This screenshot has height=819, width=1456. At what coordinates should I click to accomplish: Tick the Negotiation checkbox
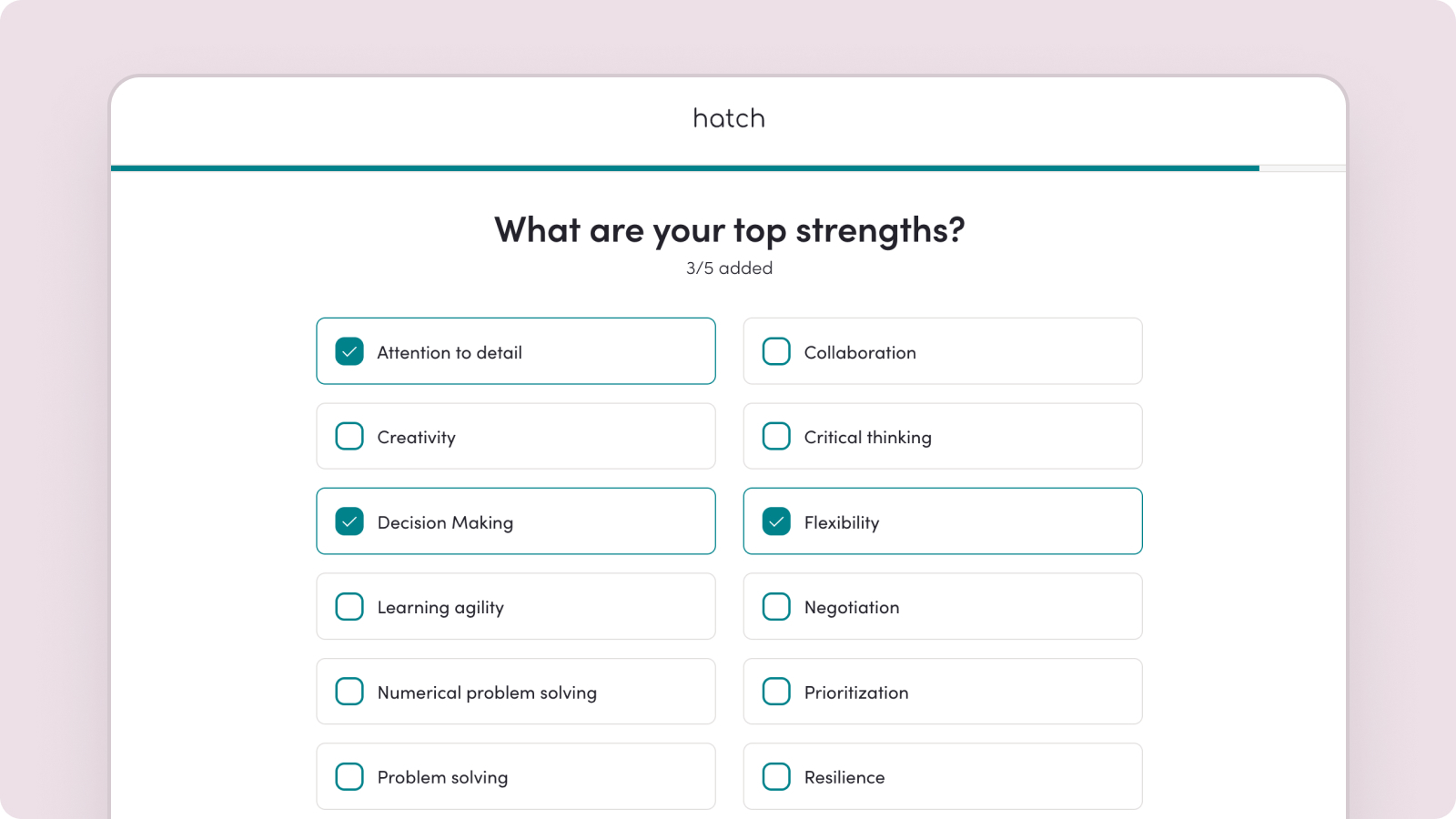click(x=776, y=606)
